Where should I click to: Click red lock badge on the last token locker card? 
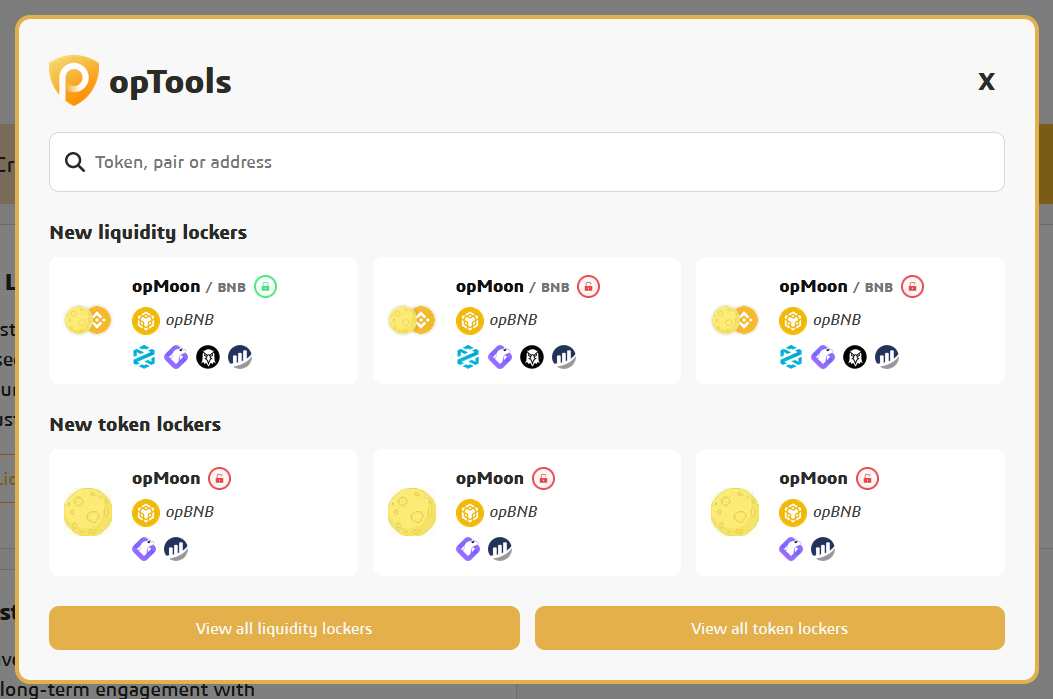point(867,479)
